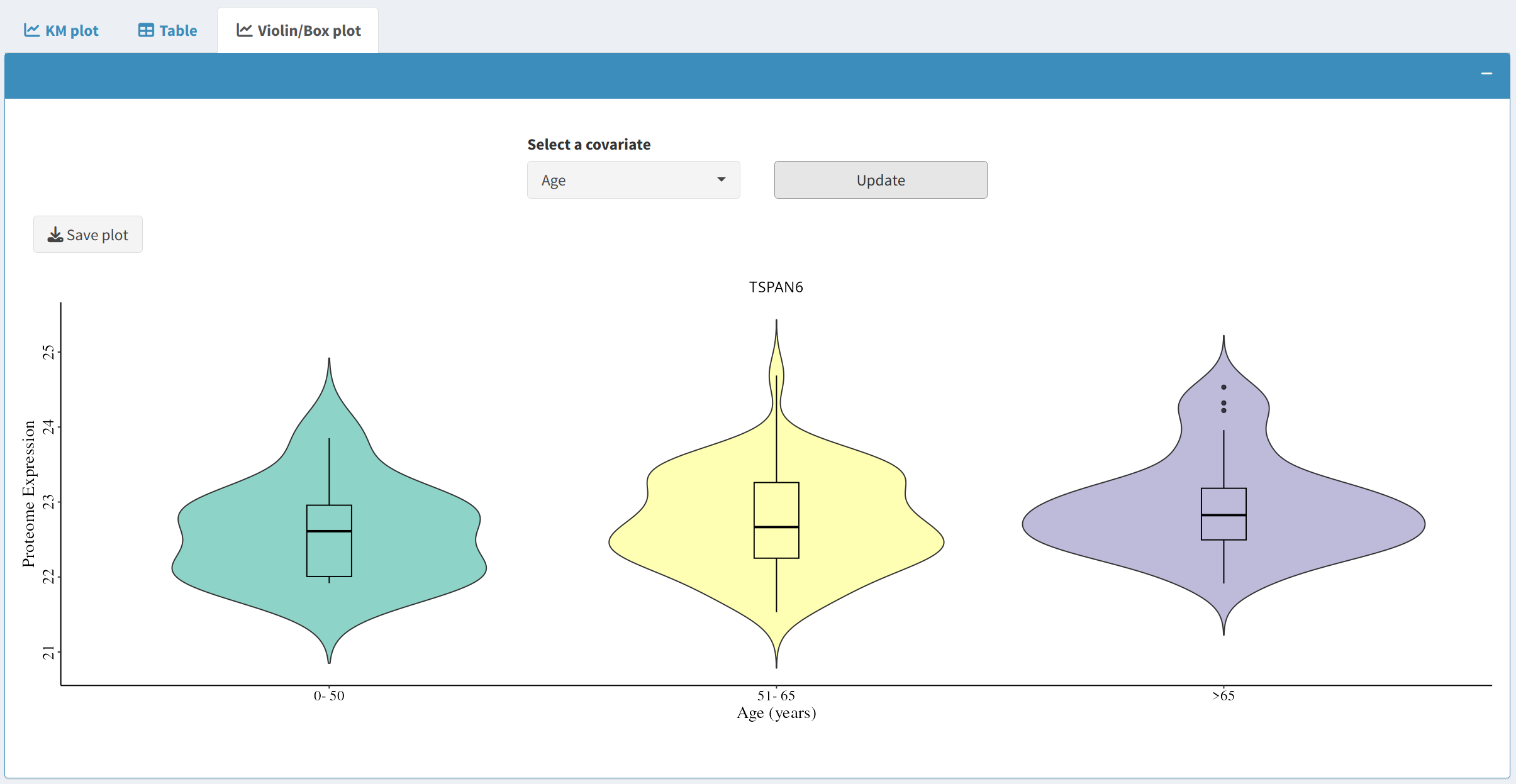Click the top outlier dot in >65 group

(x=1223, y=387)
